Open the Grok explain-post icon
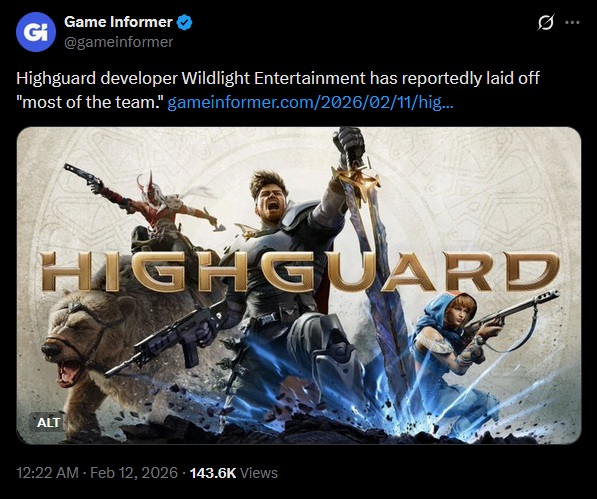The height and width of the screenshot is (499, 597). pos(545,22)
